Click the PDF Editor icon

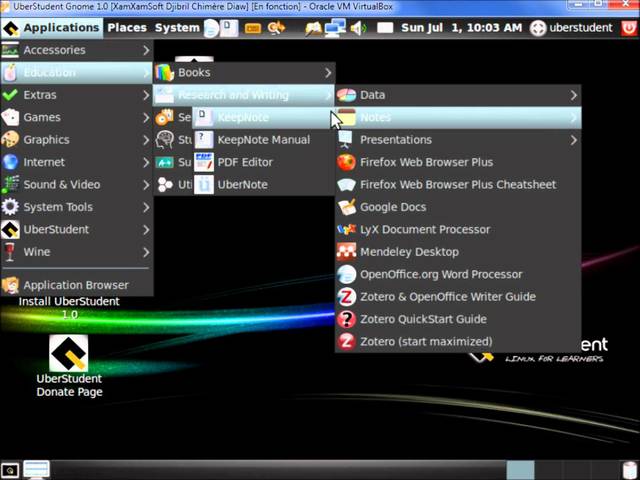click(204, 162)
